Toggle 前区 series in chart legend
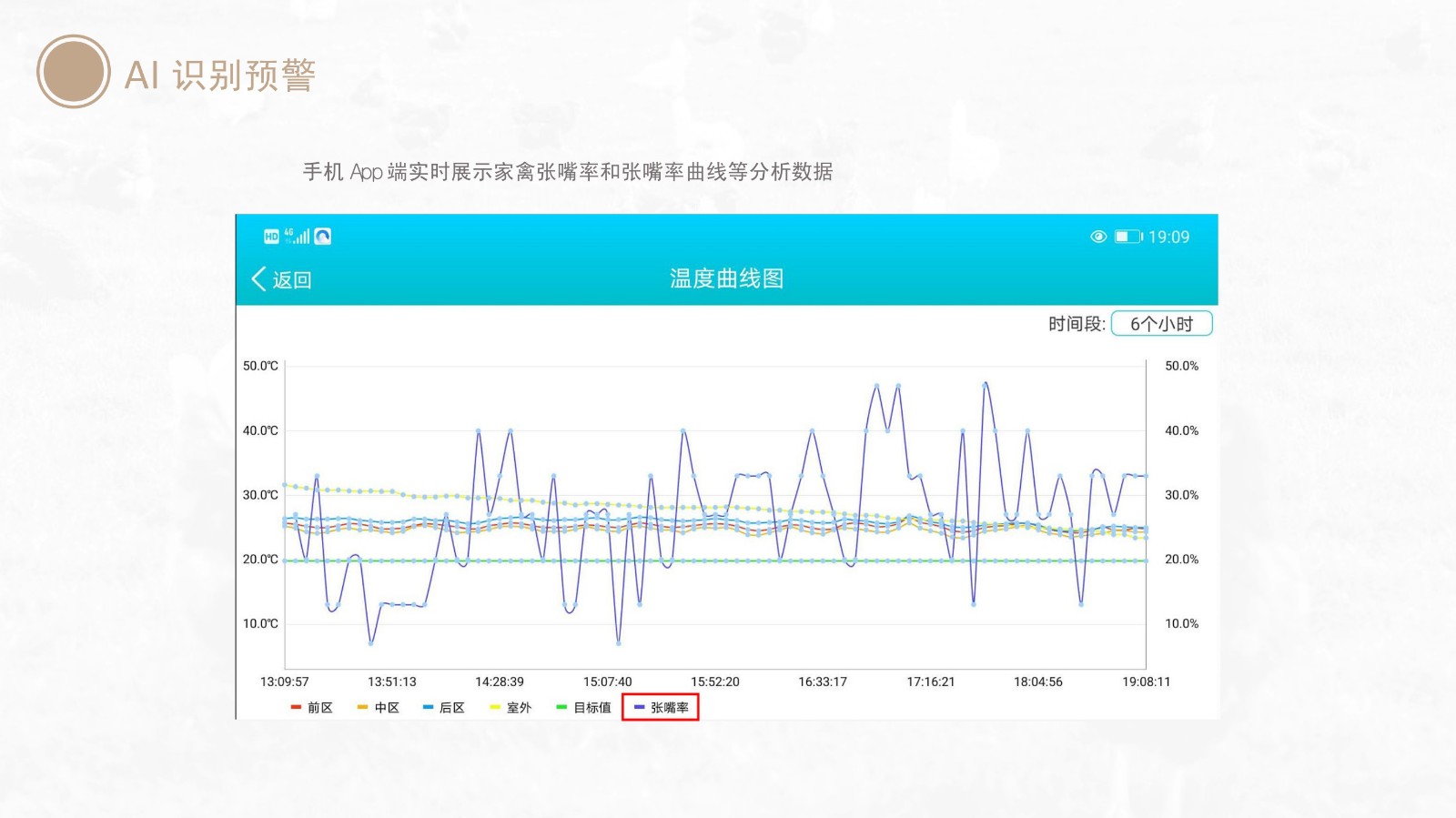 point(312,708)
